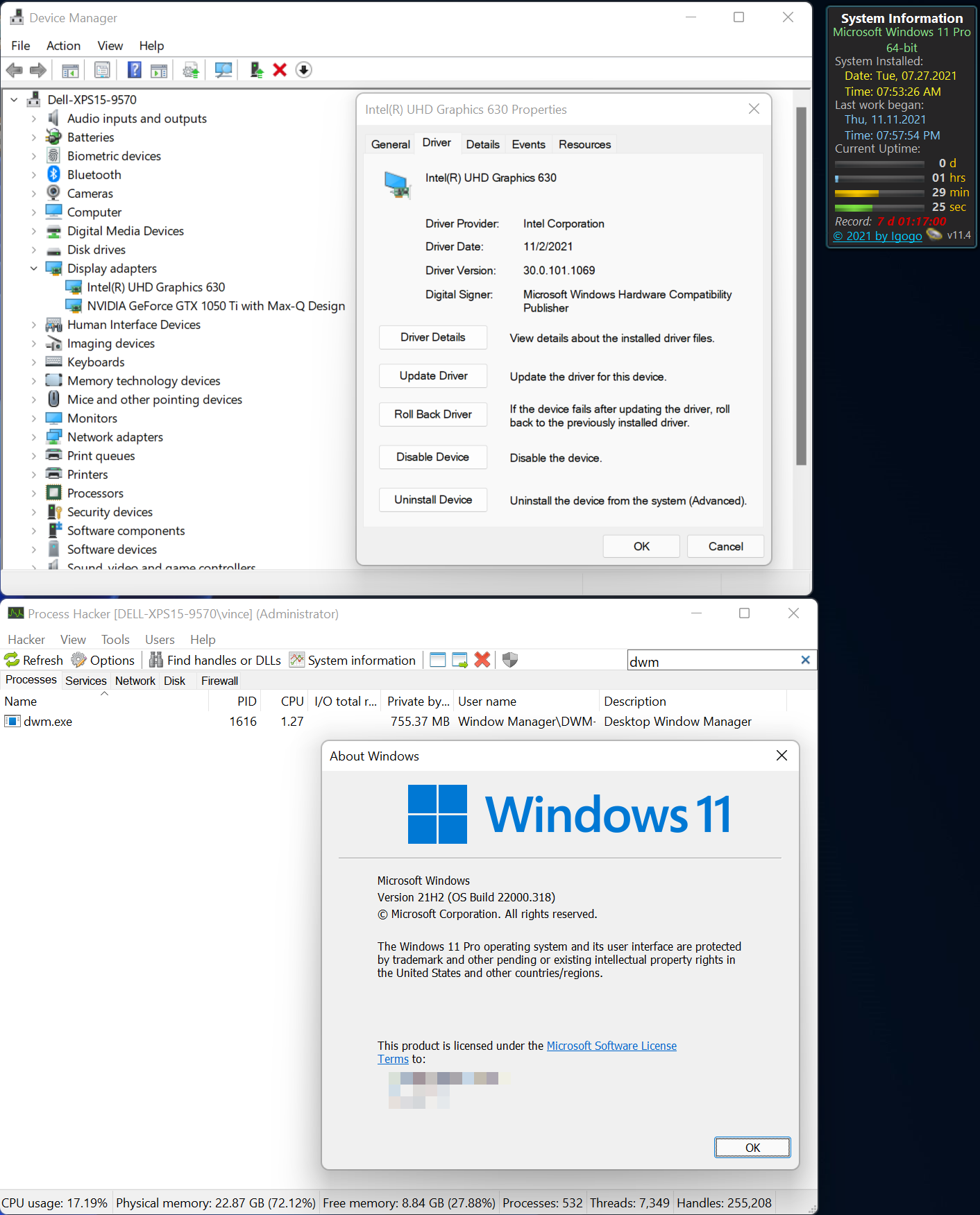
Task: Collapse the Dell-XPS15-9570 root node
Action: [14, 100]
